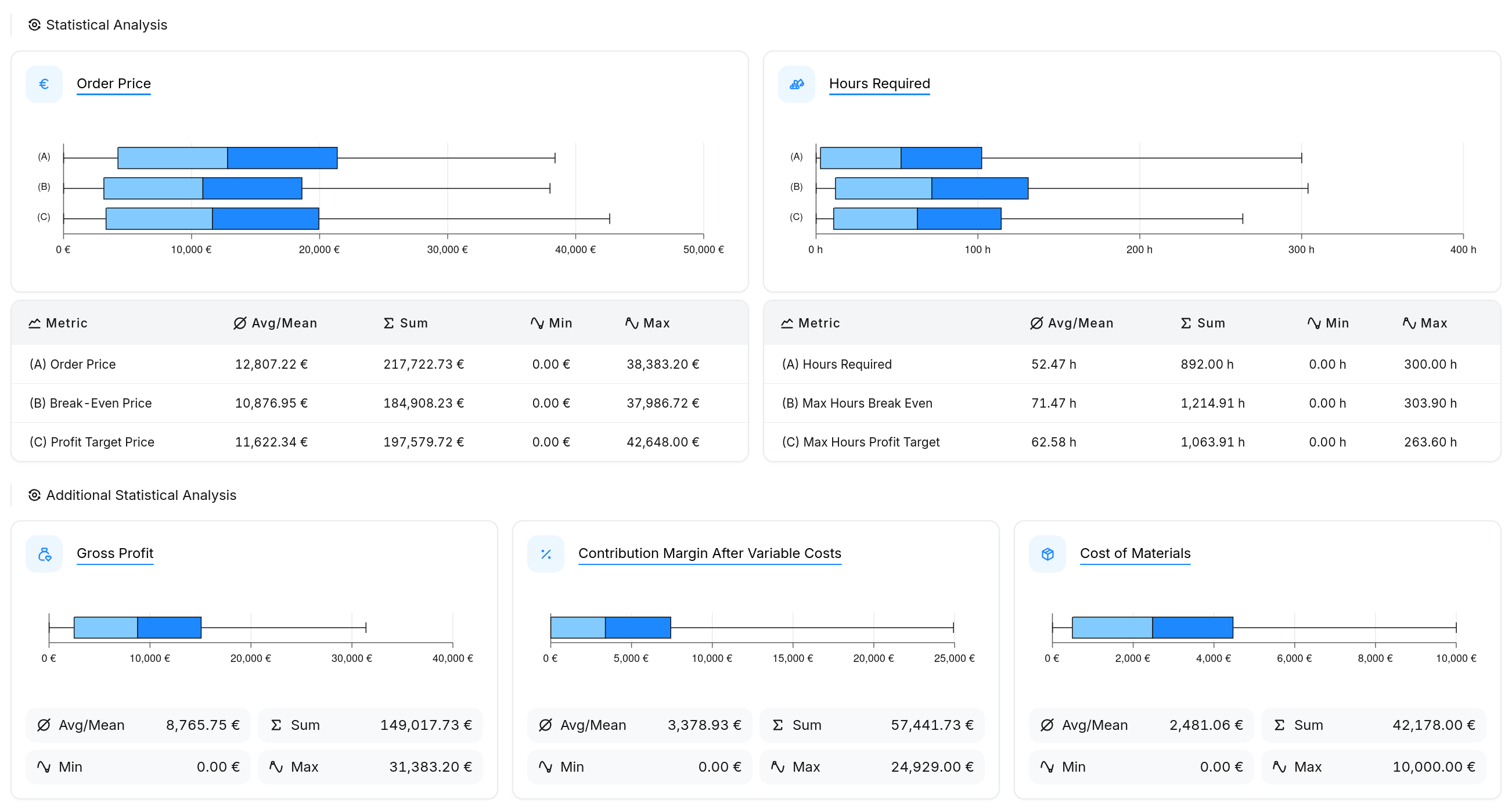The height and width of the screenshot is (810, 1512).
Task: Click the Max icon in Order Price table header
Action: (x=632, y=323)
